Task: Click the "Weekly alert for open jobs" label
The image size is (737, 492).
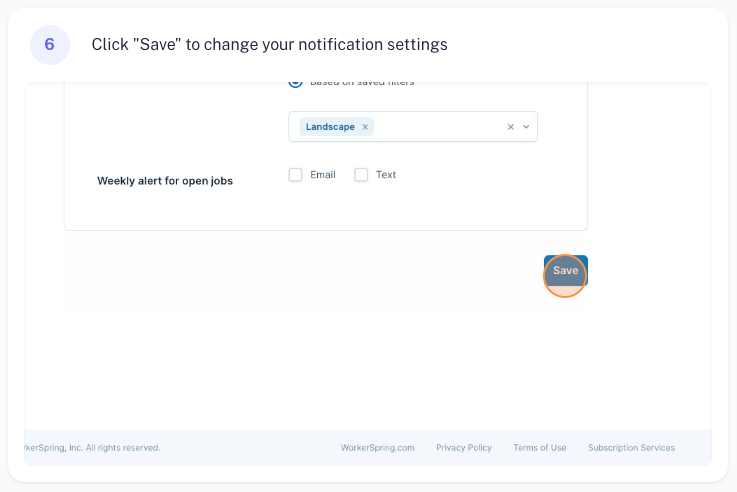Action: (165, 181)
